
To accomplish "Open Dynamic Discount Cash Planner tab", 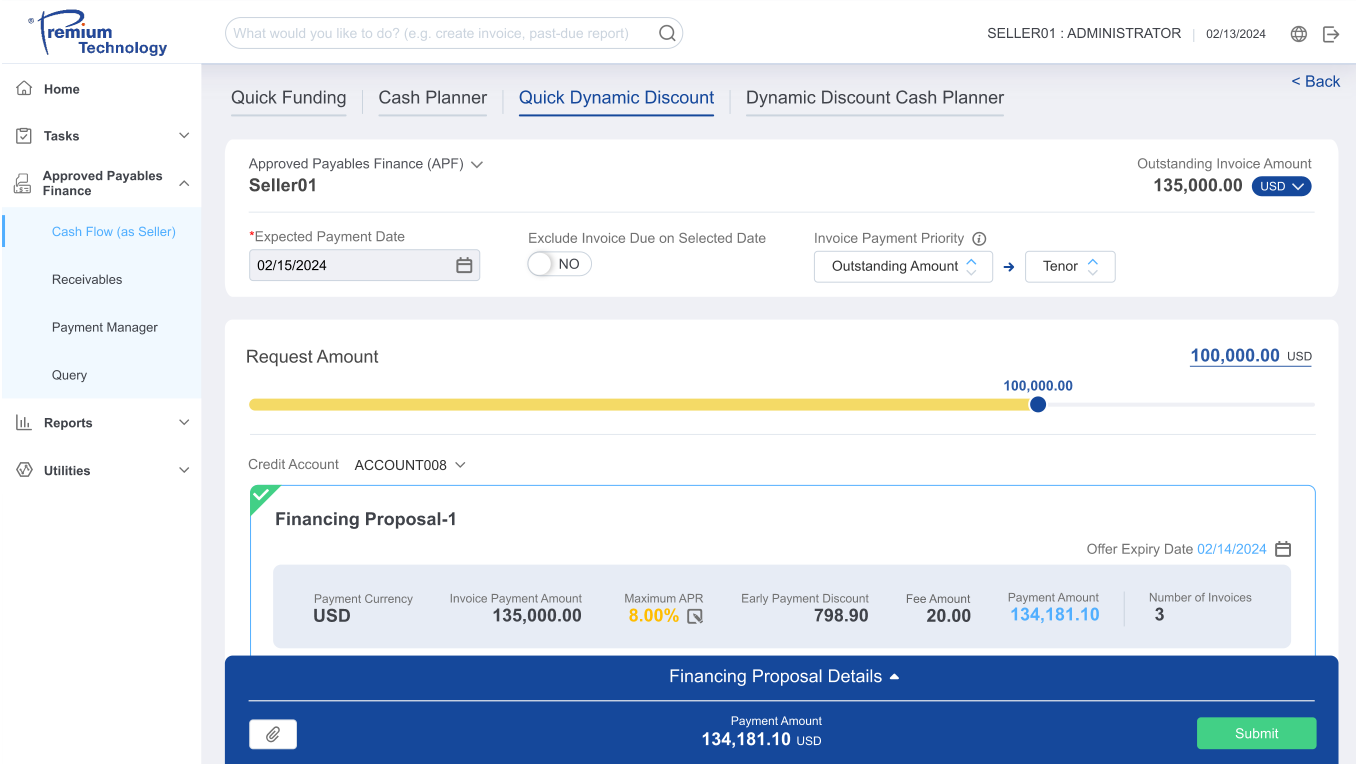I will 875,98.
